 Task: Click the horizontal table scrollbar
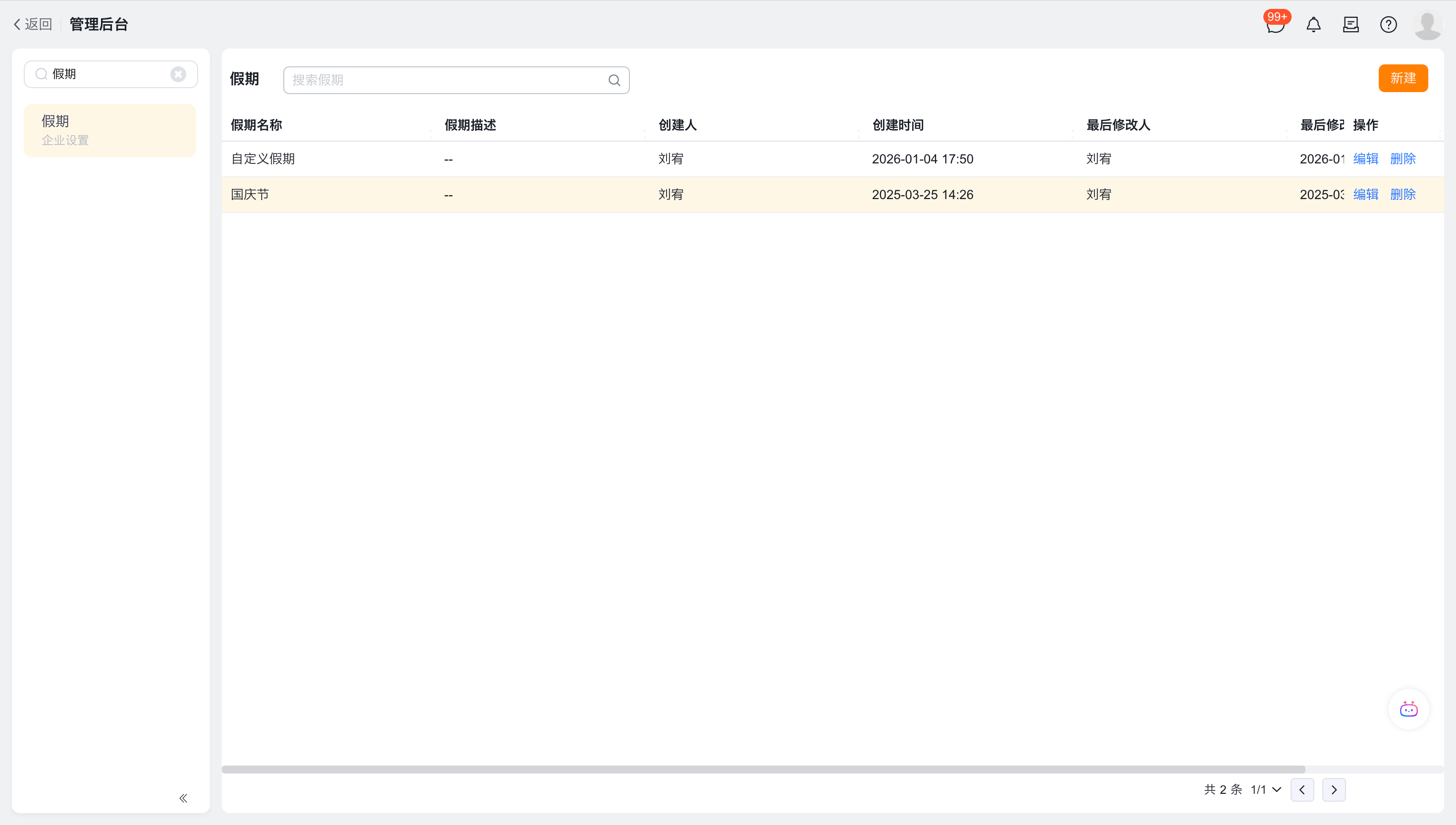[x=763, y=770]
